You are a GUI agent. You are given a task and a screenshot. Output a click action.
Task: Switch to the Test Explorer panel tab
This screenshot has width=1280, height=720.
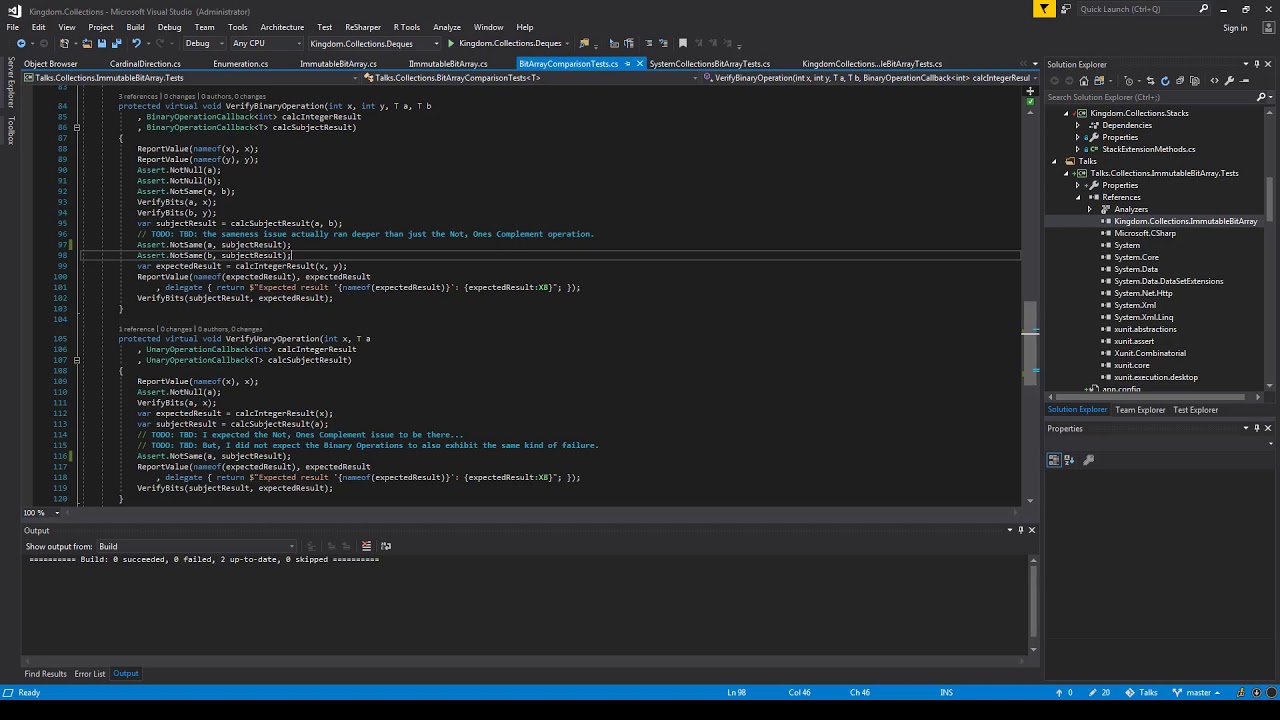point(1195,410)
